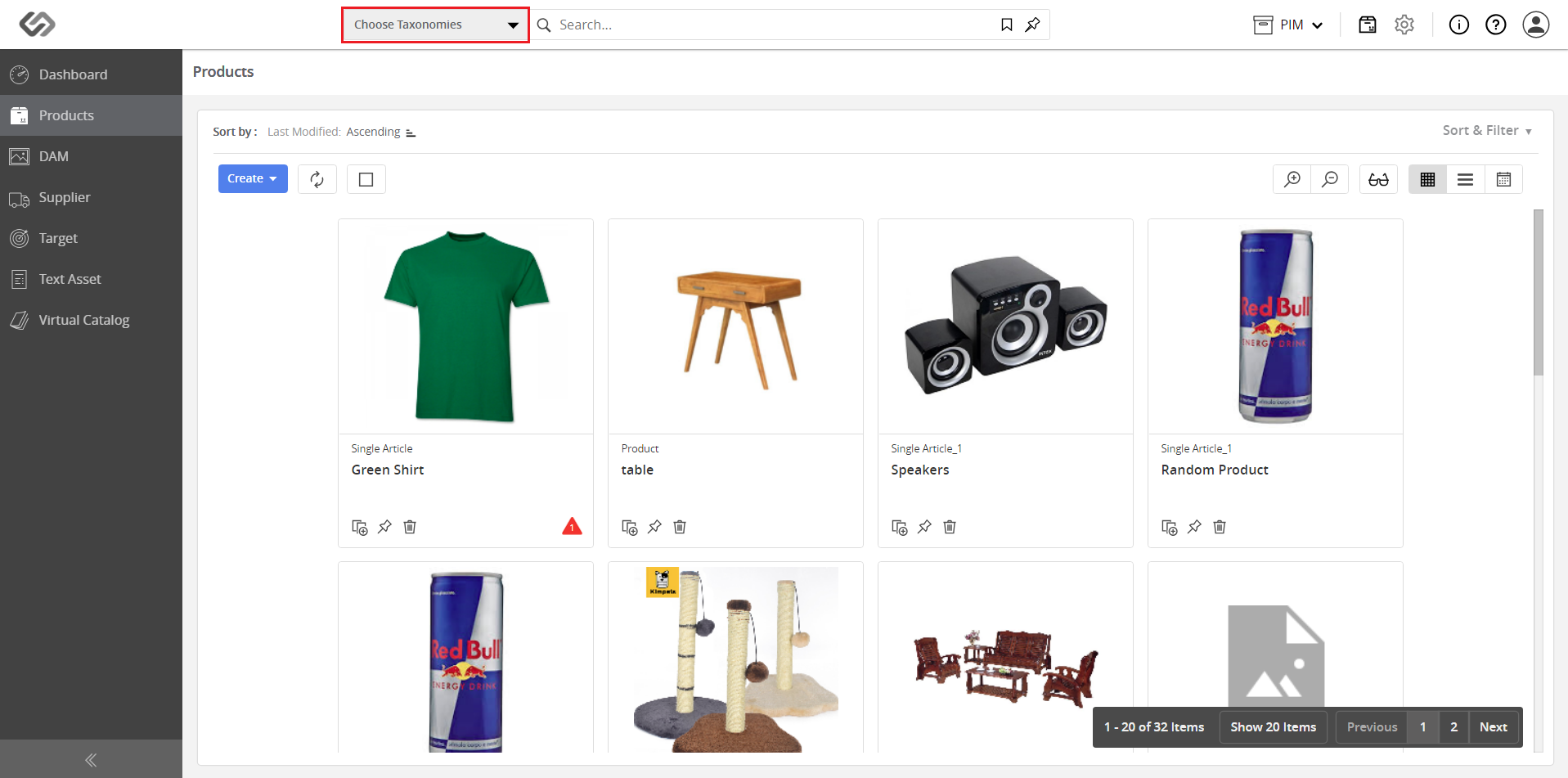Open the Show 20 Items selector
The width and height of the screenshot is (1568, 778).
[x=1273, y=727]
